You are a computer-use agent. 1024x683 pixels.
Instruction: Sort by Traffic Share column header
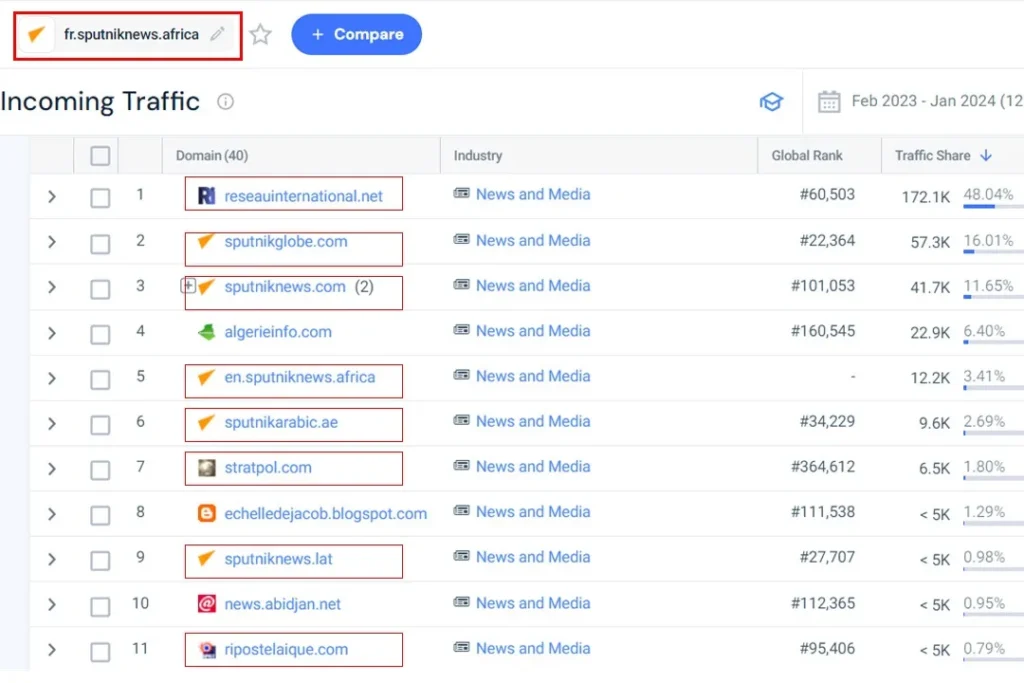(x=933, y=155)
